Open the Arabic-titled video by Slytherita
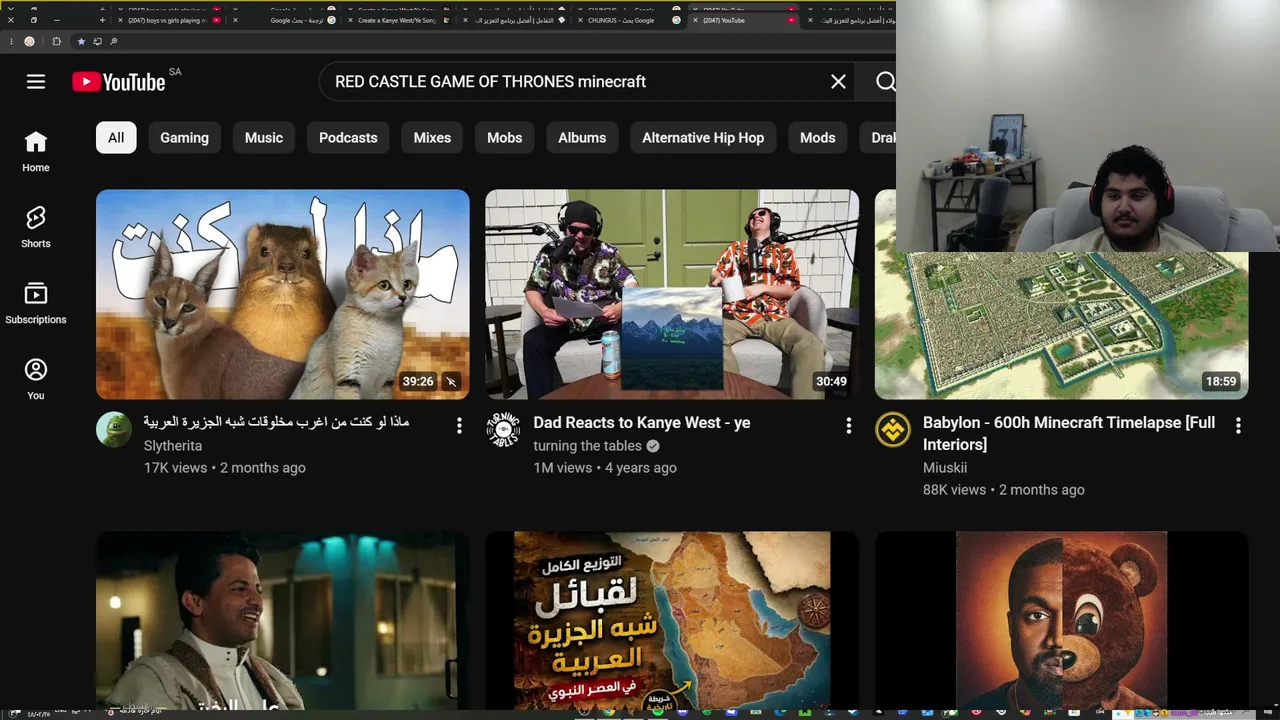 coord(276,422)
